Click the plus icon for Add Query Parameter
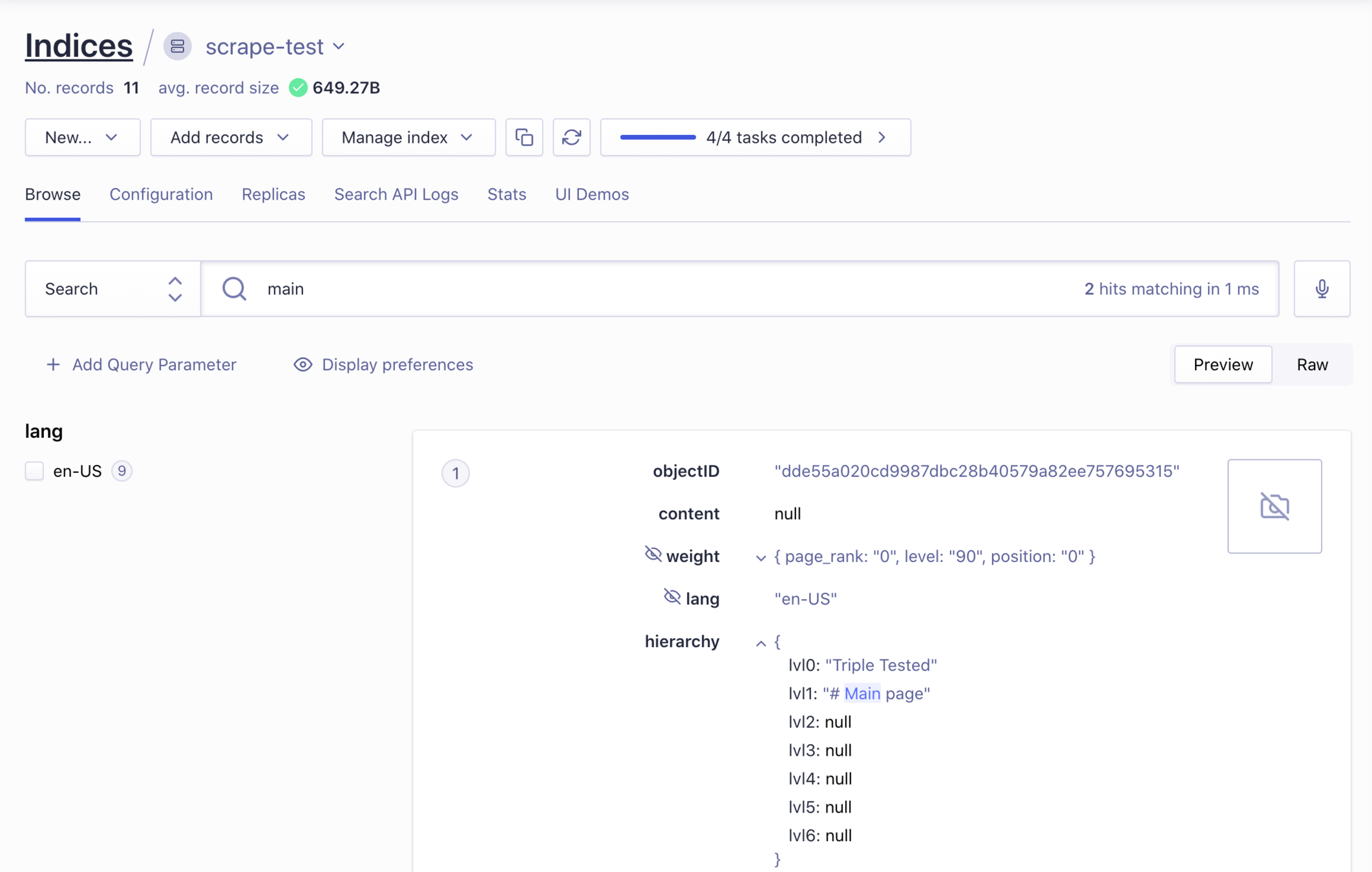 (x=53, y=365)
